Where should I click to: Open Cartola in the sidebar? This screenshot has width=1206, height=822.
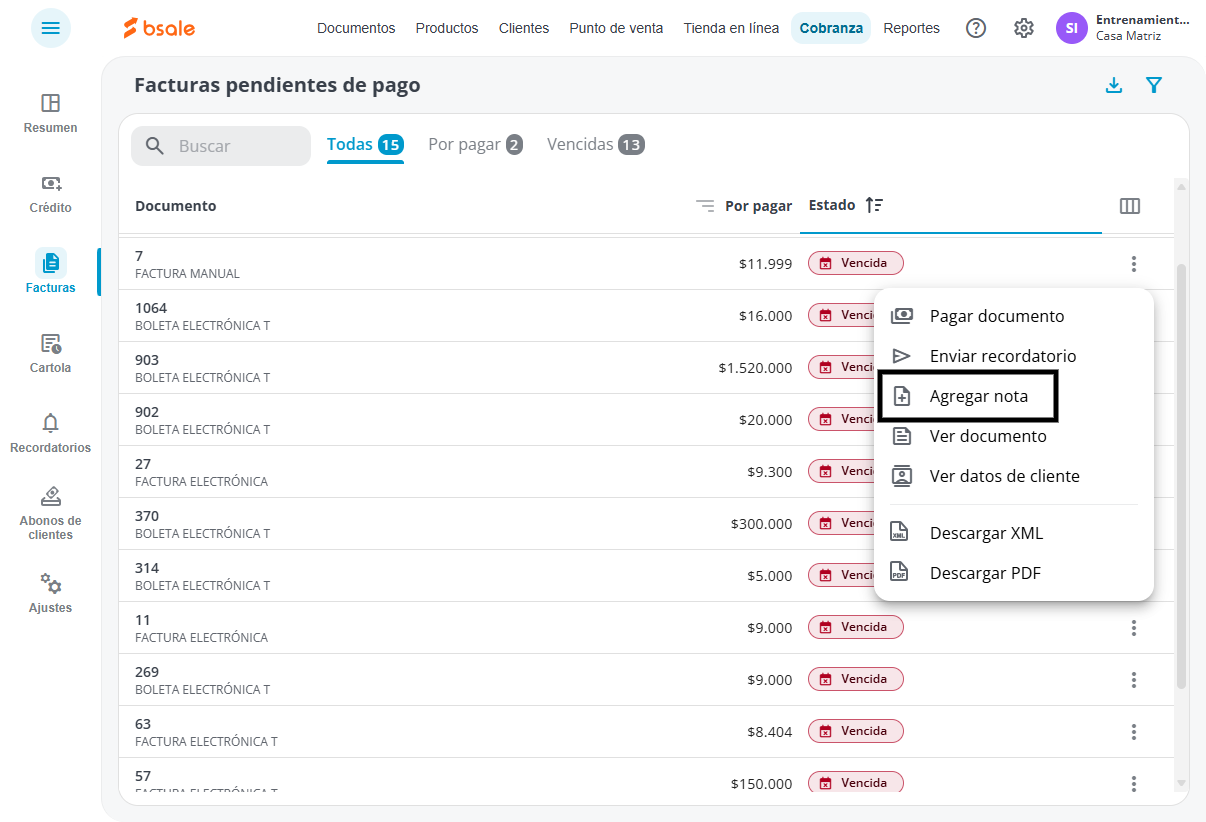[x=51, y=353]
